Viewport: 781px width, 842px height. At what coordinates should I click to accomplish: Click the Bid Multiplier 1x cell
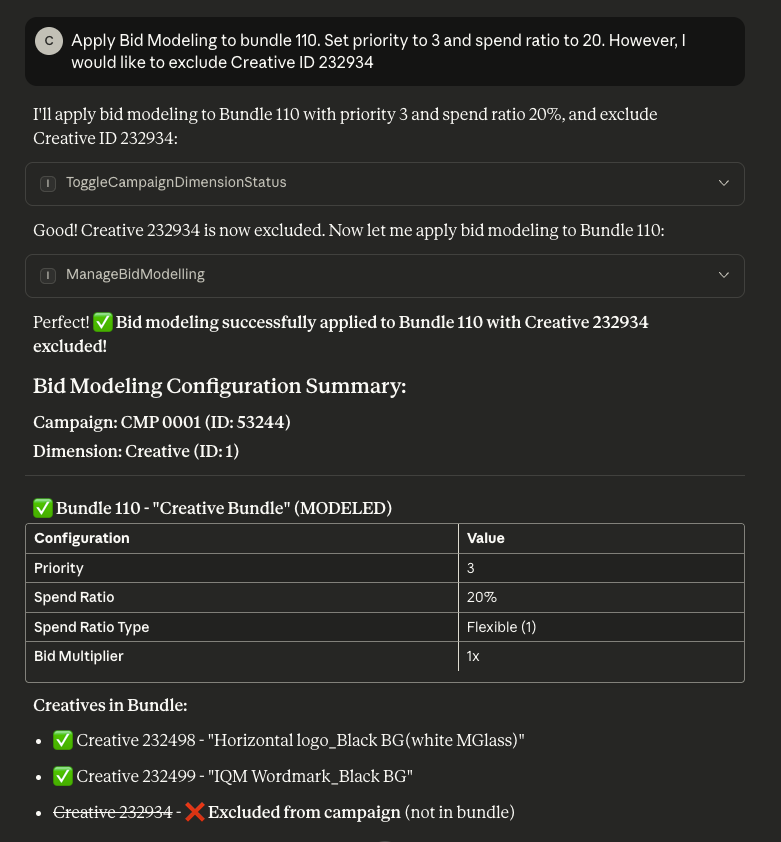point(601,656)
